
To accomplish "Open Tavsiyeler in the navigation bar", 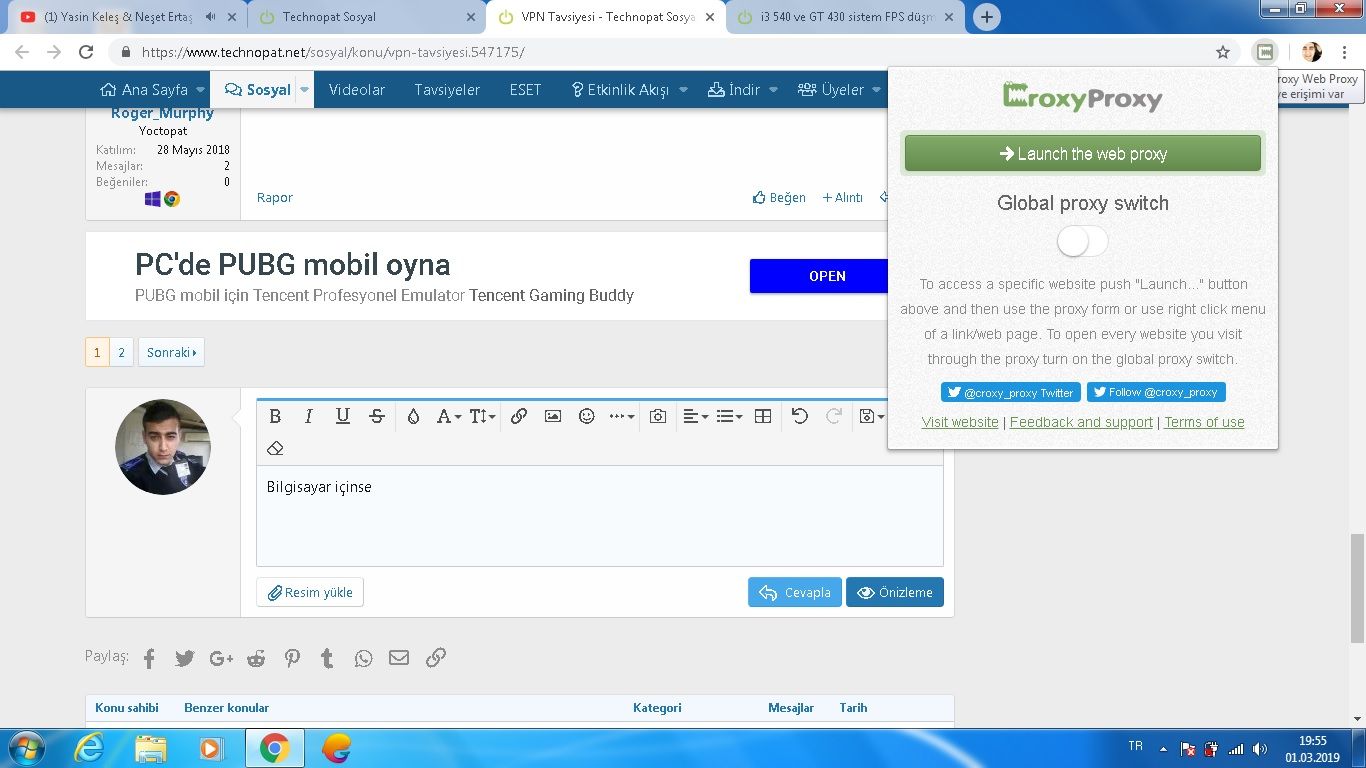I will [x=447, y=90].
